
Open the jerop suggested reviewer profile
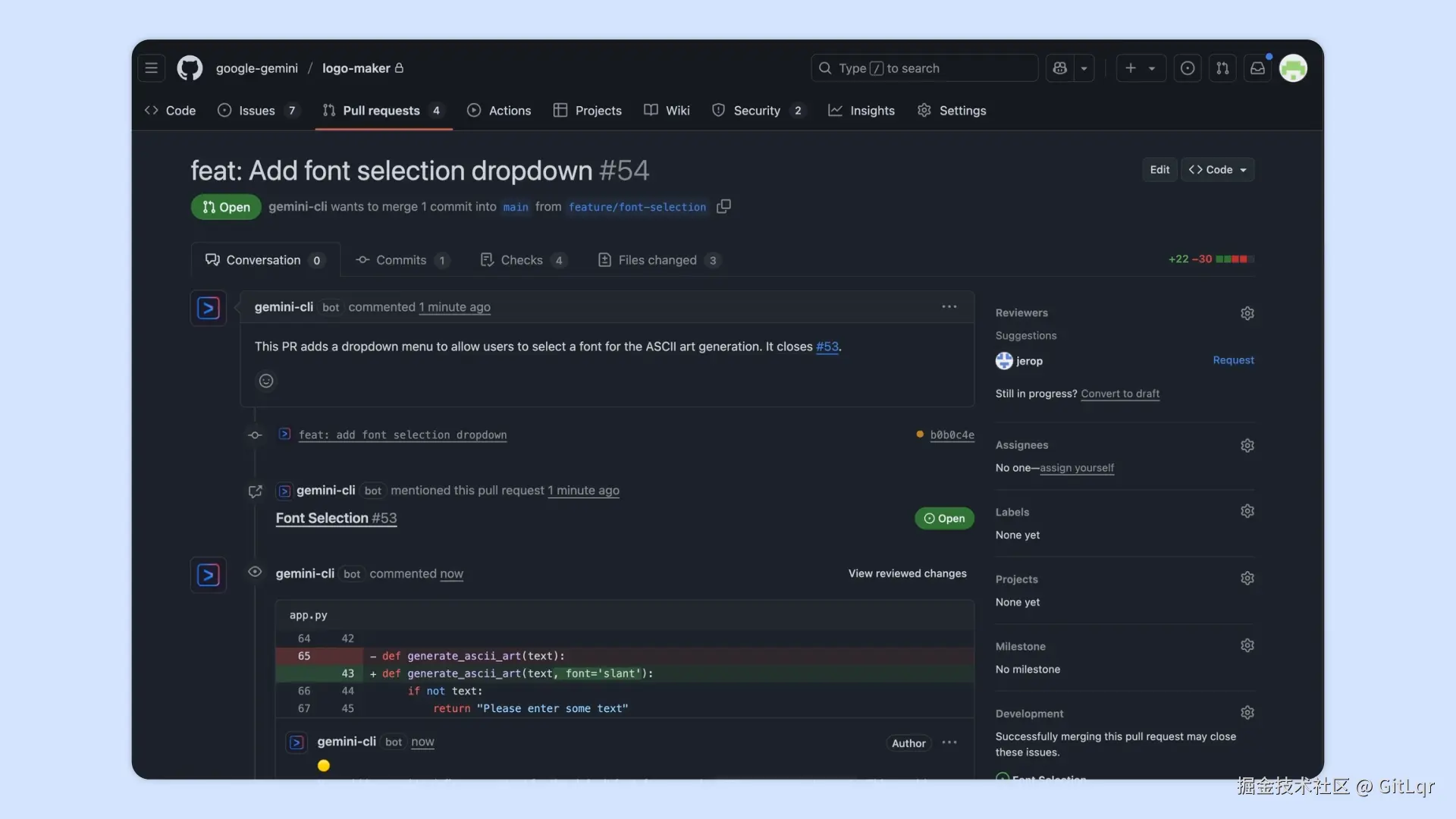[1019, 361]
